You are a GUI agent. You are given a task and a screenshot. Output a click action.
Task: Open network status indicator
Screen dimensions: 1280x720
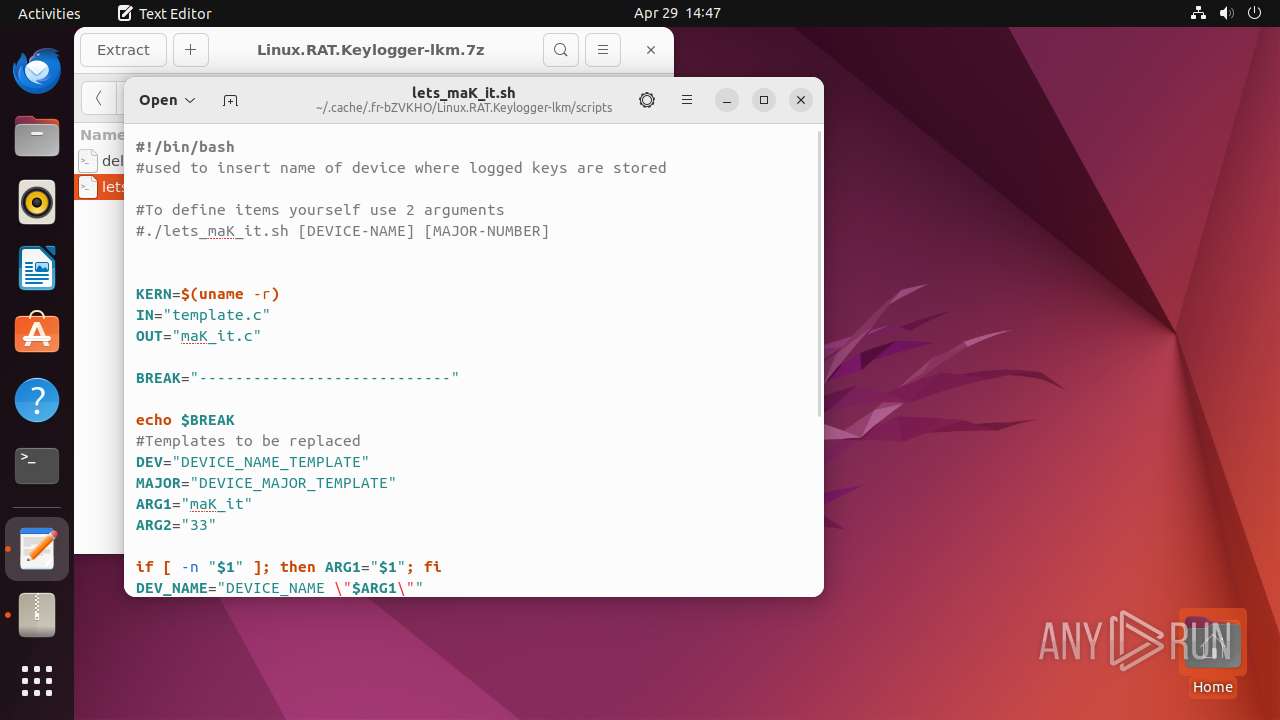click(x=1198, y=13)
